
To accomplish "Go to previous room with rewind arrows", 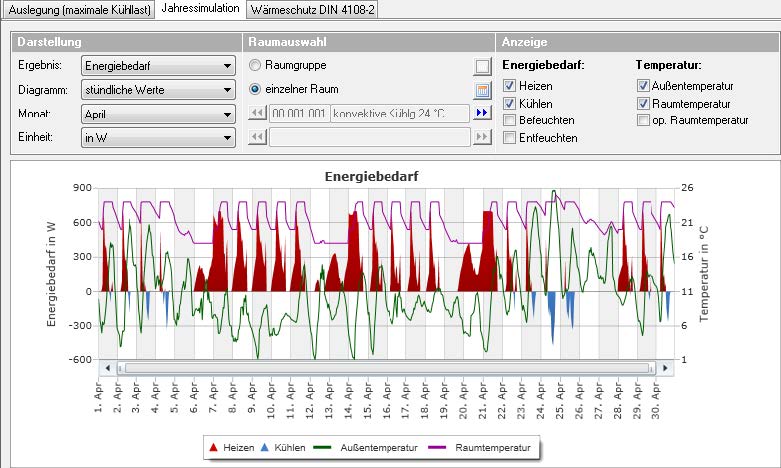I will pos(257,113).
